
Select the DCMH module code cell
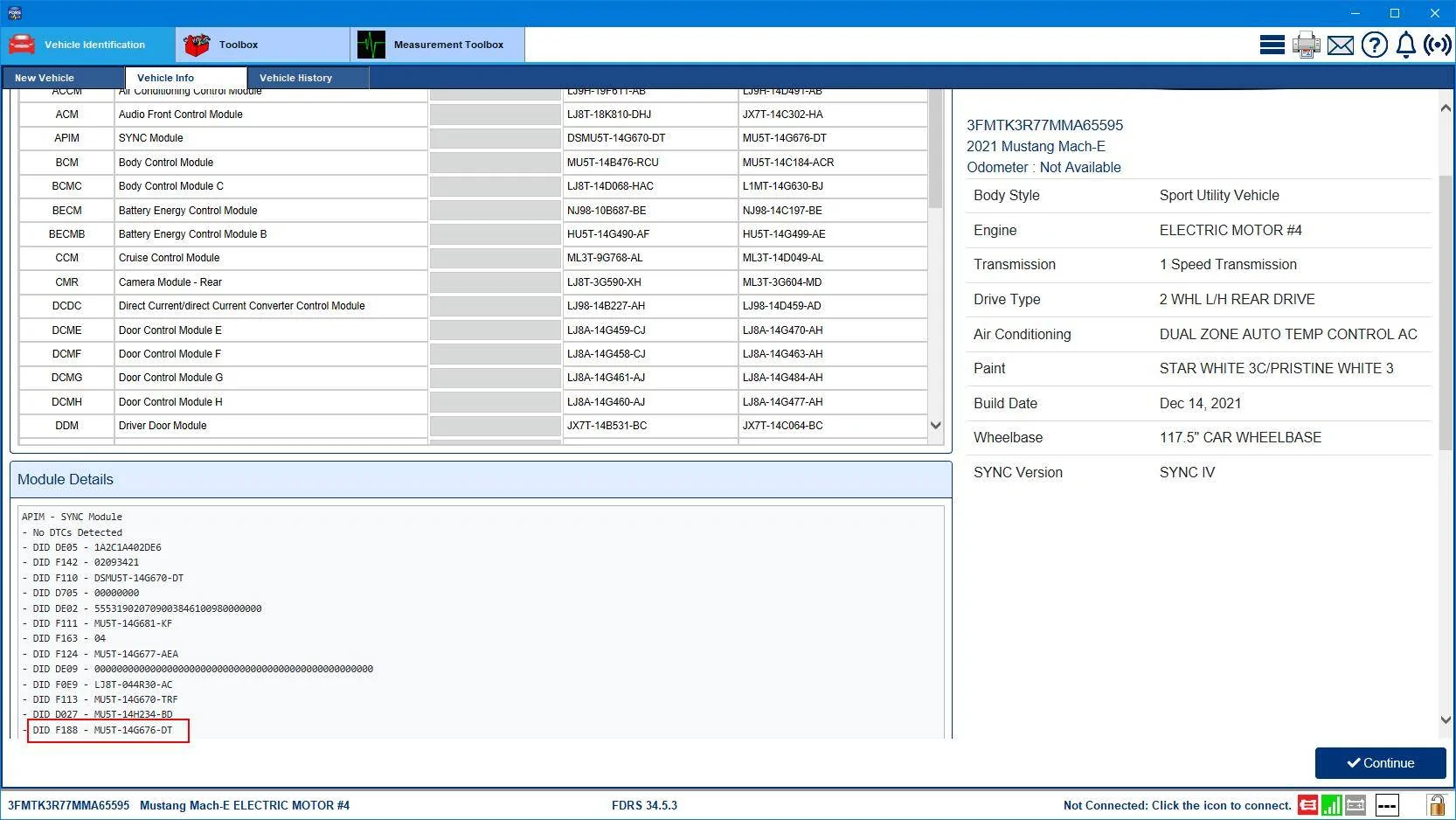(x=66, y=402)
